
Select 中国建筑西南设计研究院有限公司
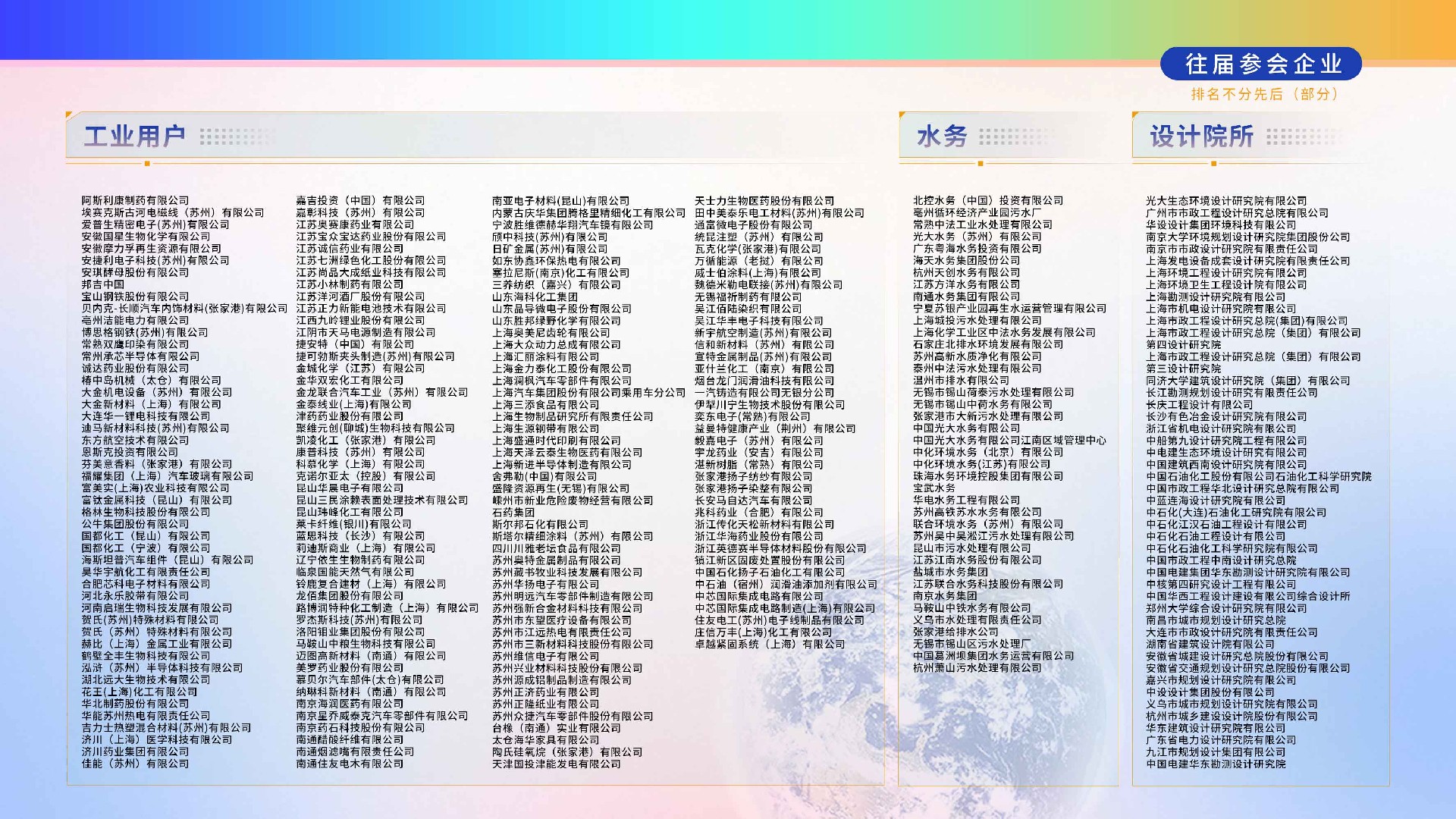coord(1227,464)
